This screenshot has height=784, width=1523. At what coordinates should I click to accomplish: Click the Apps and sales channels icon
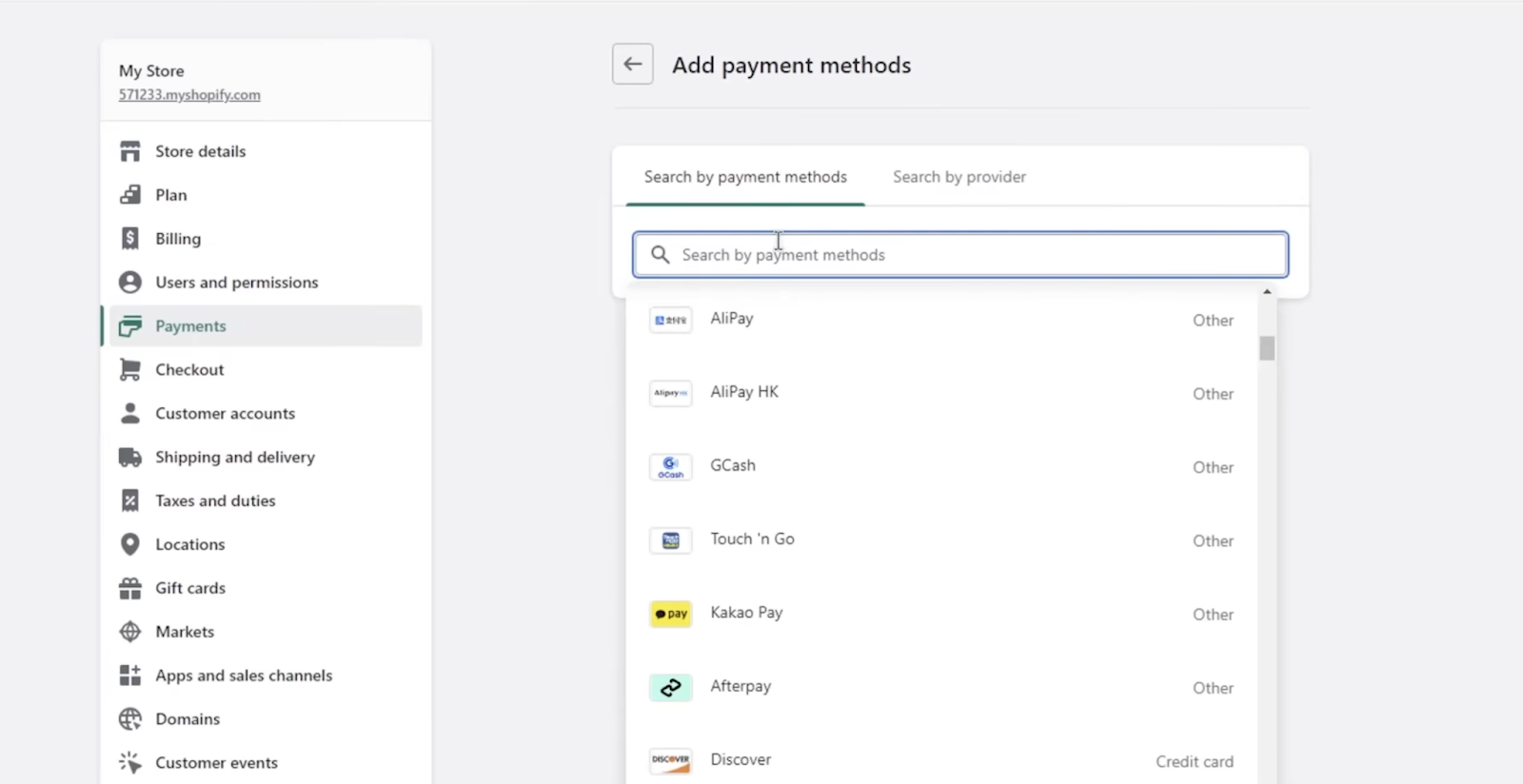point(130,676)
